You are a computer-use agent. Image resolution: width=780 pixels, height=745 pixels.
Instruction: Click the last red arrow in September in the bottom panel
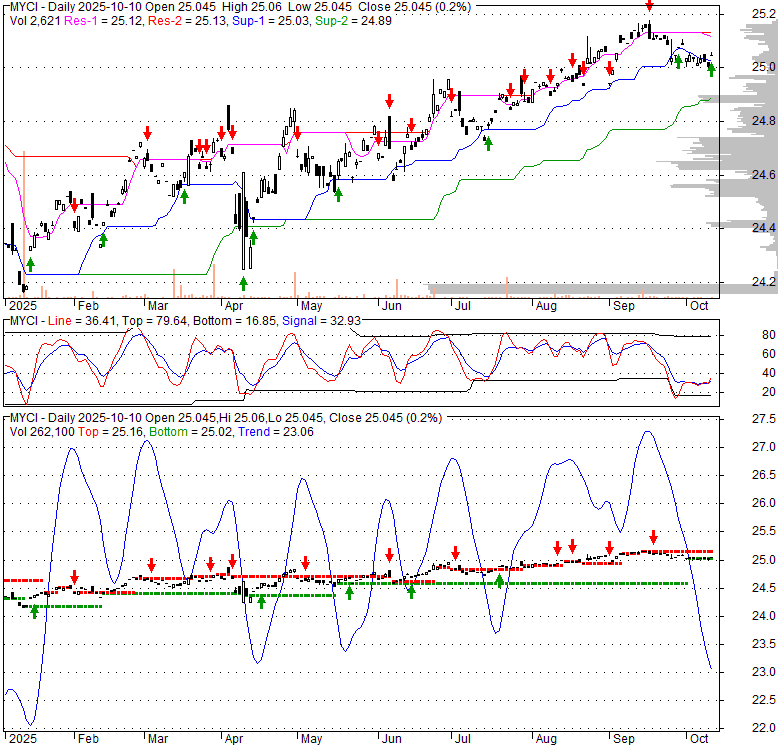[x=653, y=537]
